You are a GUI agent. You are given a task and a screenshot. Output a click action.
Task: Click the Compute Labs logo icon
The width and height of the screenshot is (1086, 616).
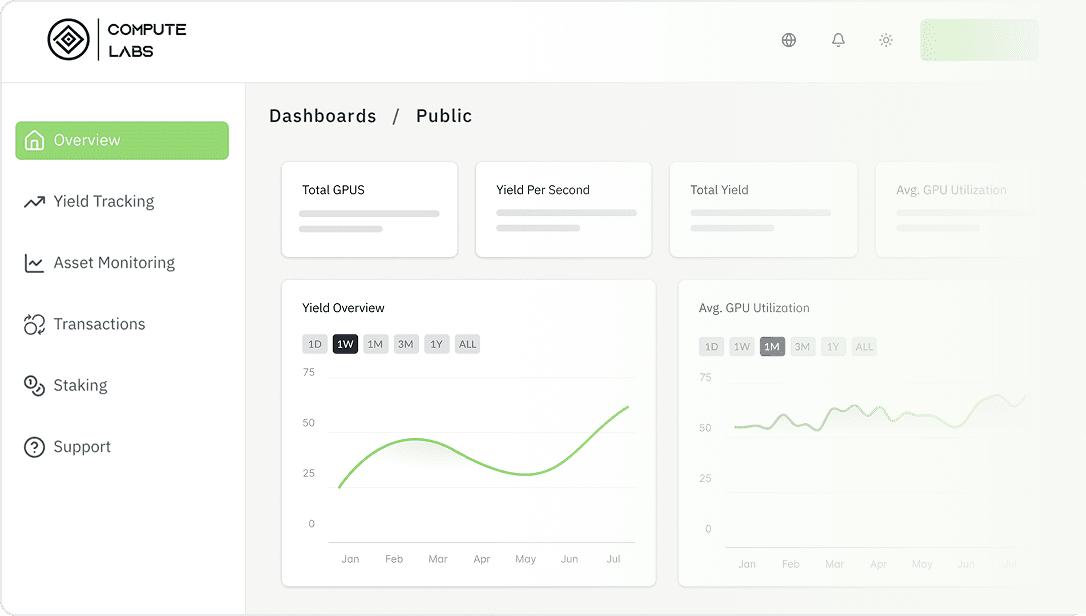[x=69, y=39]
